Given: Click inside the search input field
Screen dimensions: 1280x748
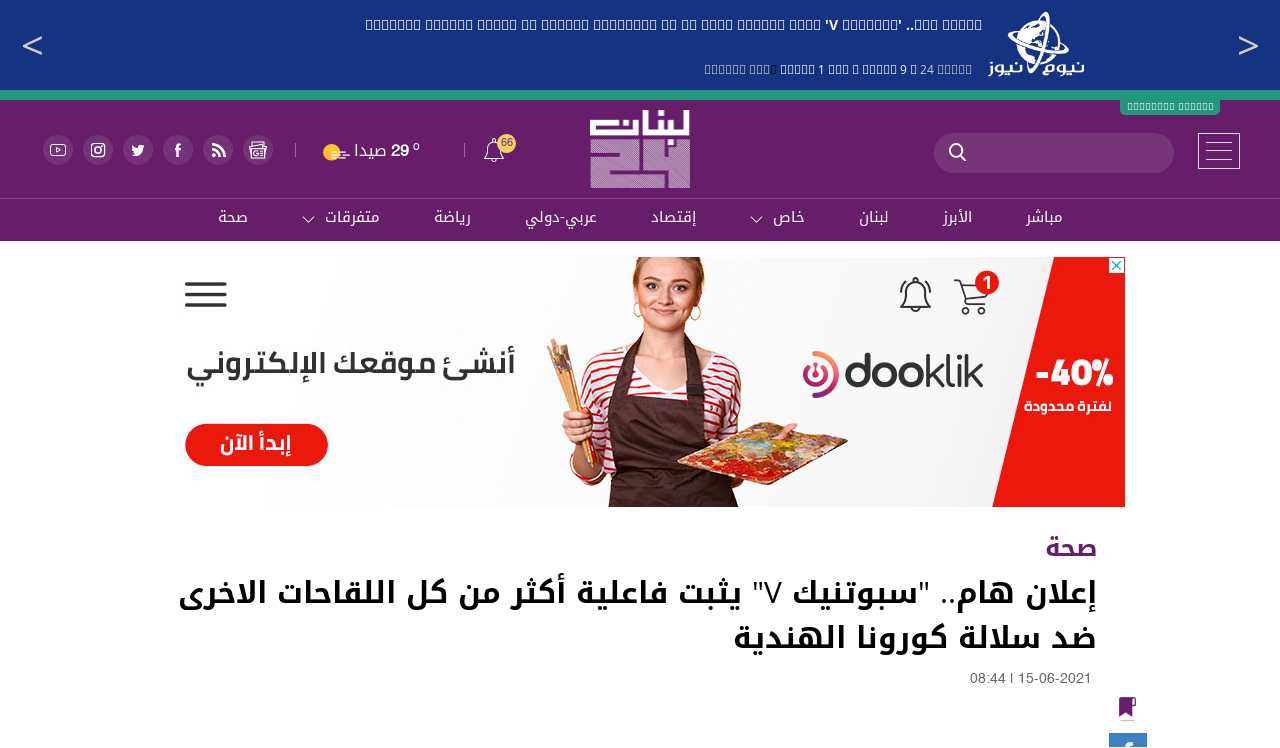Looking at the screenshot, I should coord(1068,153).
